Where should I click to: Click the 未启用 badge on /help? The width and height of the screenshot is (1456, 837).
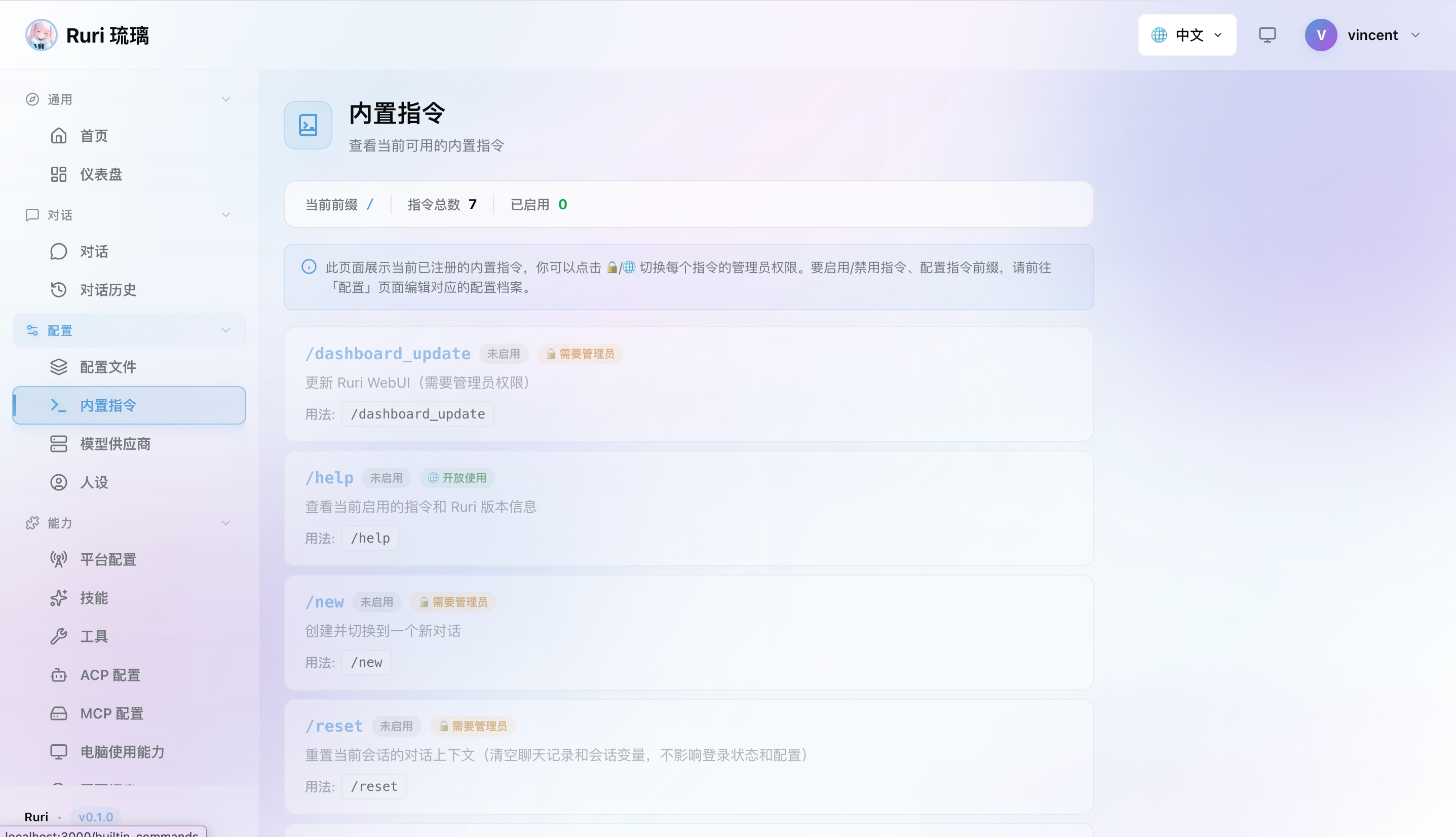(x=386, y=478)
